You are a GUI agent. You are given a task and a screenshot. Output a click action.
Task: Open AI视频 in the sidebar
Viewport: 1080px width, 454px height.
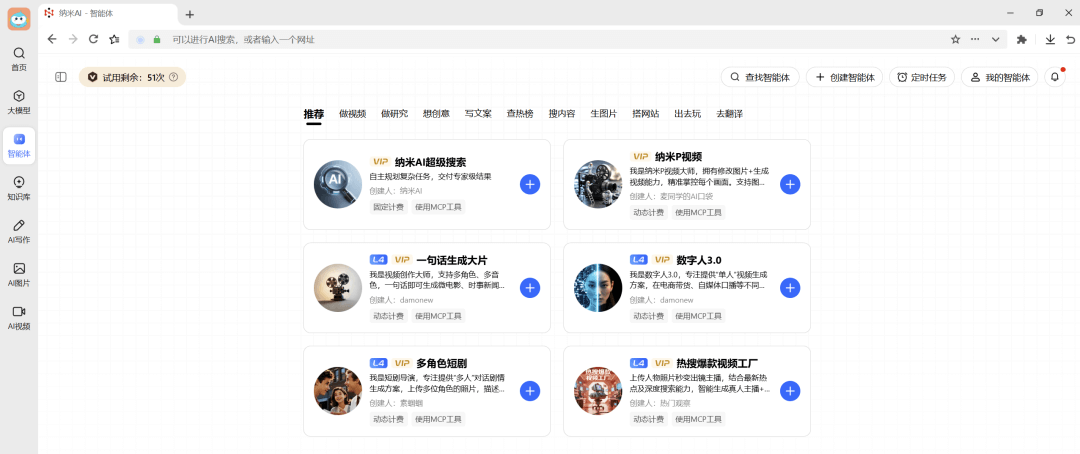click(19, 317)
